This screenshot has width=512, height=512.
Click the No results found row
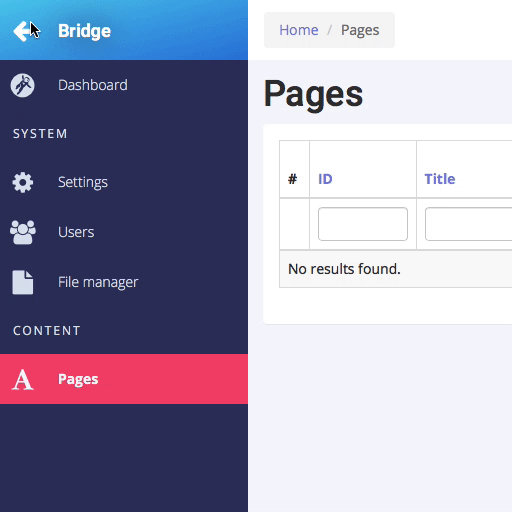(x=396, y=269)
